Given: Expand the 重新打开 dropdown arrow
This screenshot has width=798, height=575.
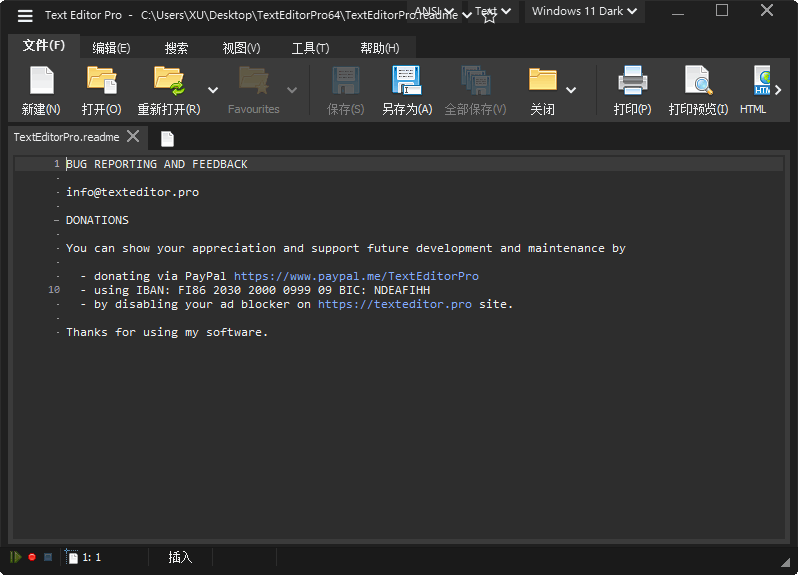Looking at the screenshot, I should tap(213, 91).
